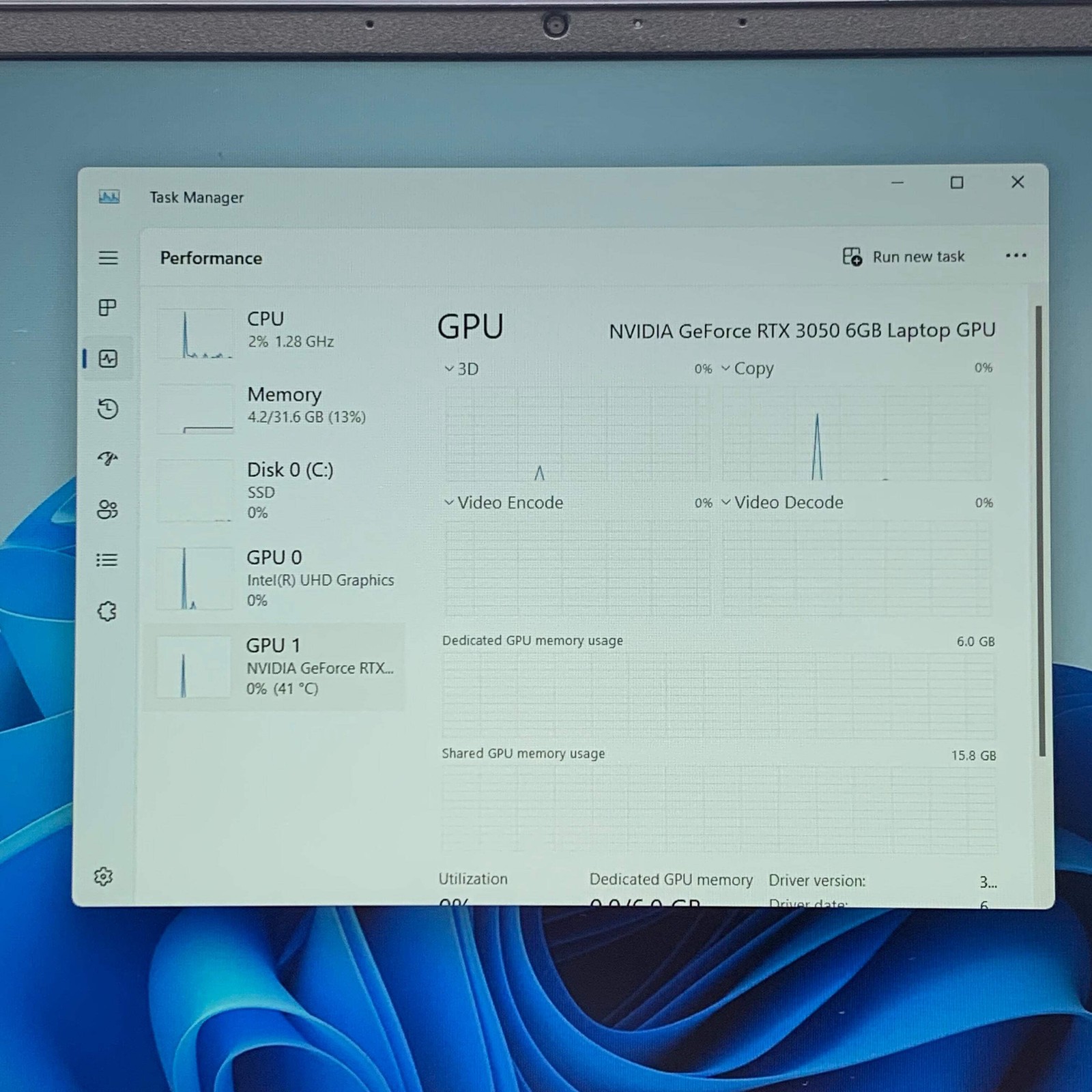Click the GPU 0 mini graph thumbnail
The width and height of the screenshot is (1092, 1092).
pyautogui.click(x=195, y=578)
